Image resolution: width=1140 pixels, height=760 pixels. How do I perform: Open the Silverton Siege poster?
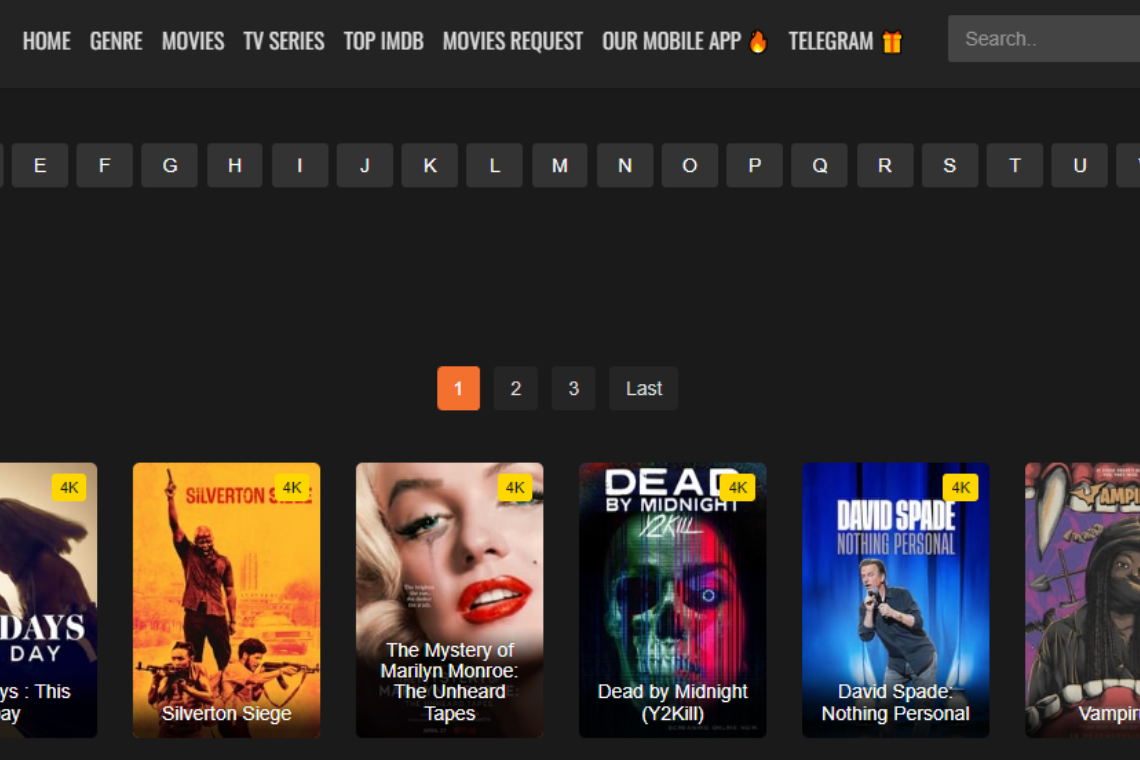click(x=226, y=600)
